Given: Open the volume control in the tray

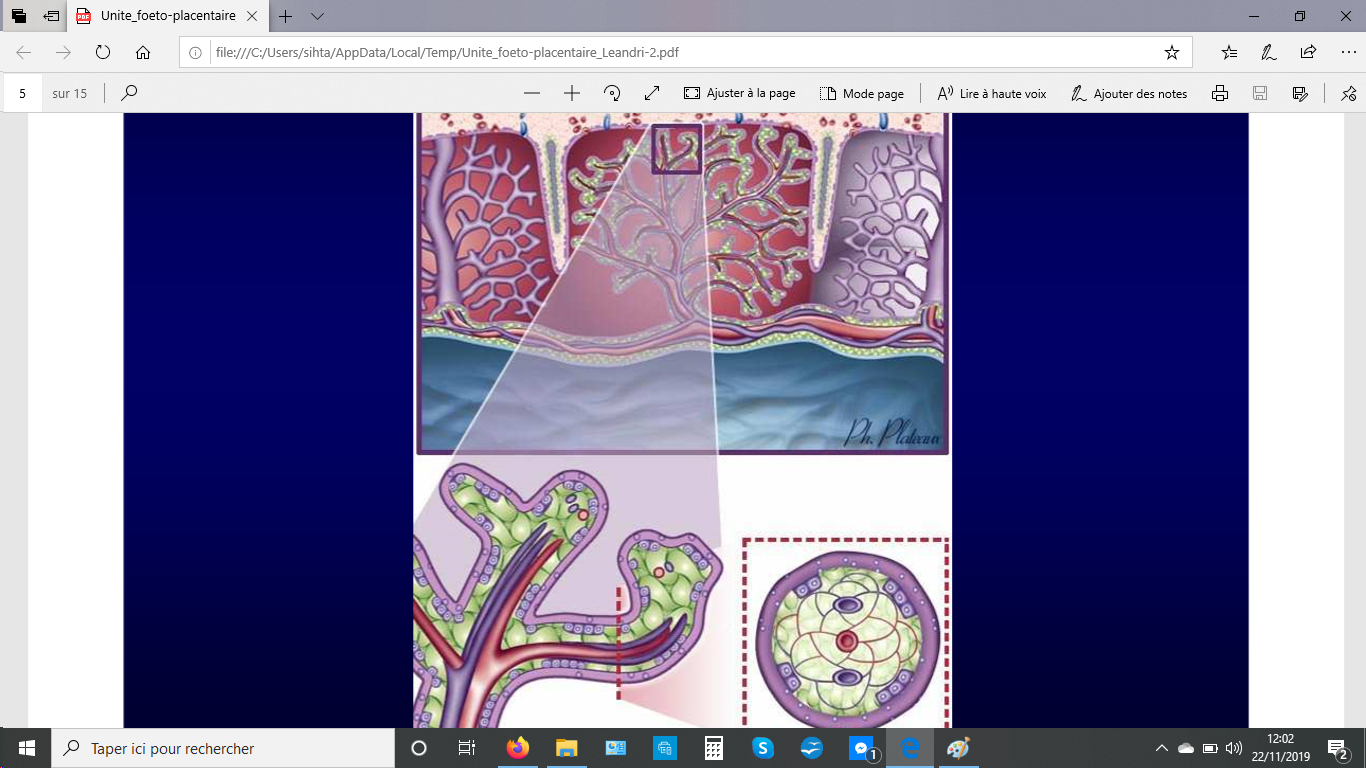Looking at the screenshot, I should click(x=1234, y=748).
